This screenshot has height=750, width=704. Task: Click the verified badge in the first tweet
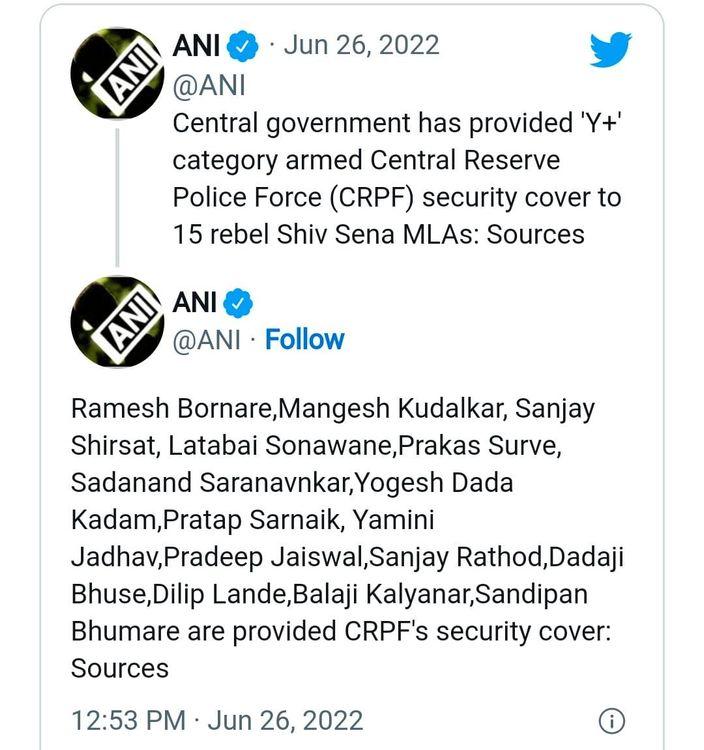coord(245,46)
